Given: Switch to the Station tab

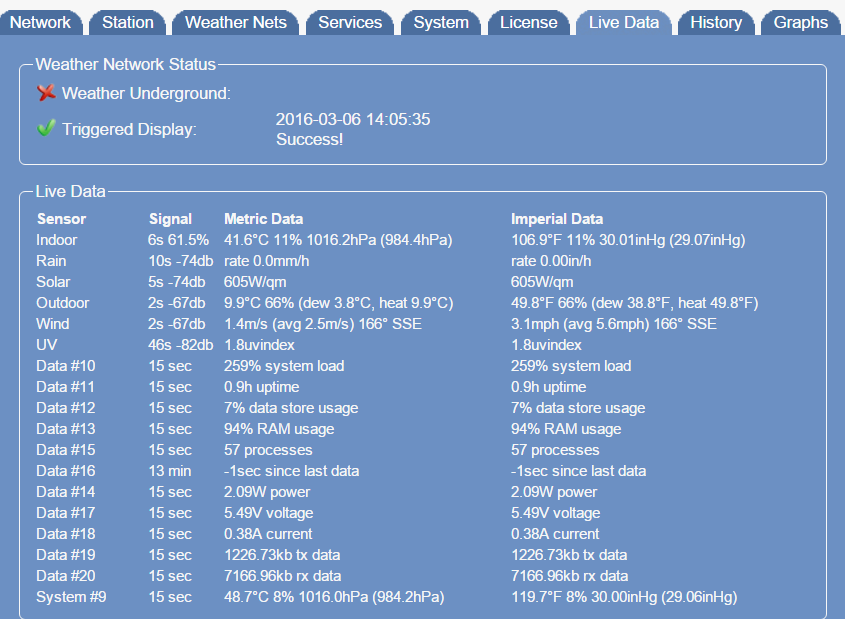Looking at the screenshot, I should click(128, 22).
